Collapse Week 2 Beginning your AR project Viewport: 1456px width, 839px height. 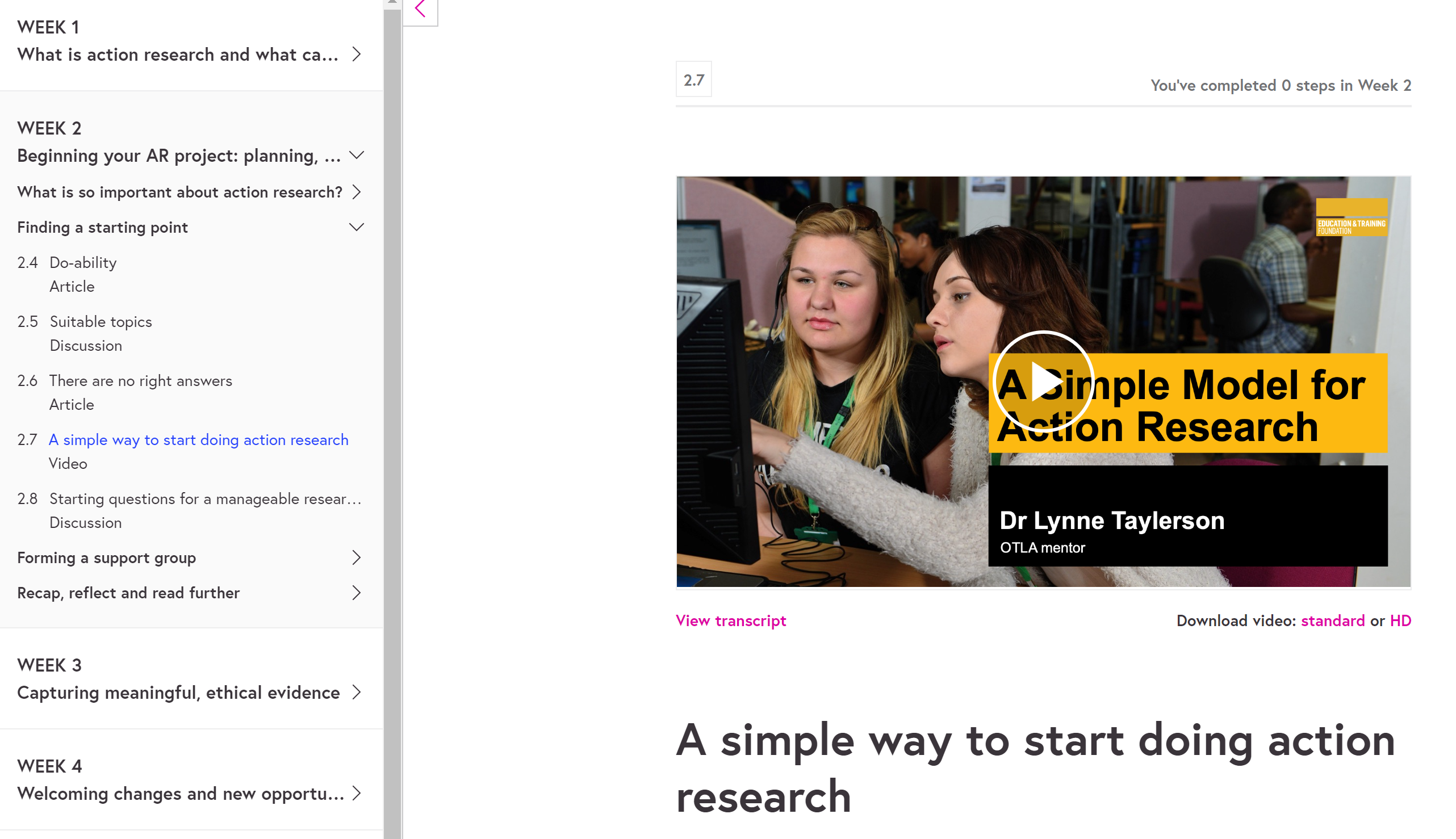[357, 156]
